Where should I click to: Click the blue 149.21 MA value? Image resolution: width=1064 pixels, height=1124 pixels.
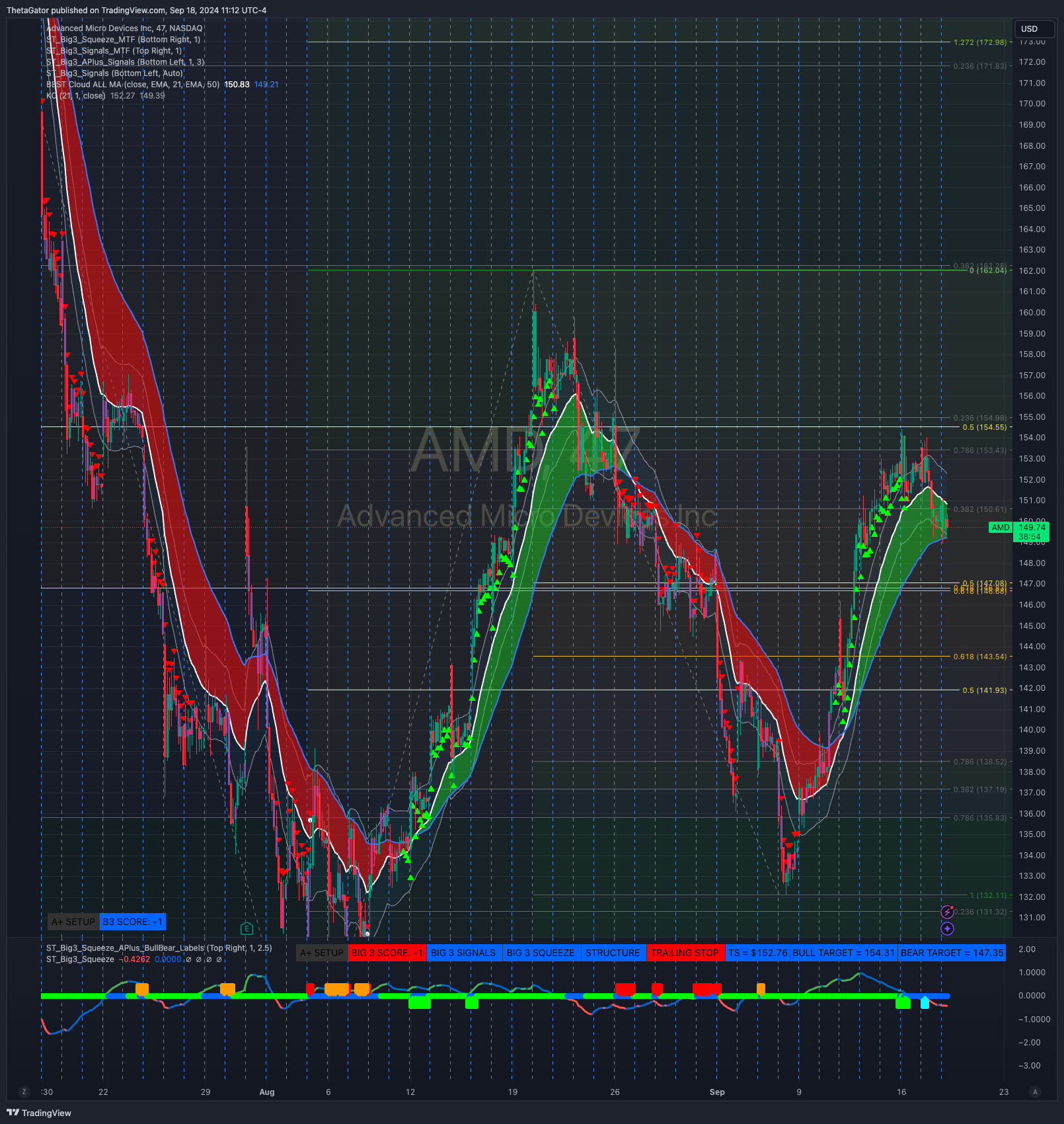point(266,85)
